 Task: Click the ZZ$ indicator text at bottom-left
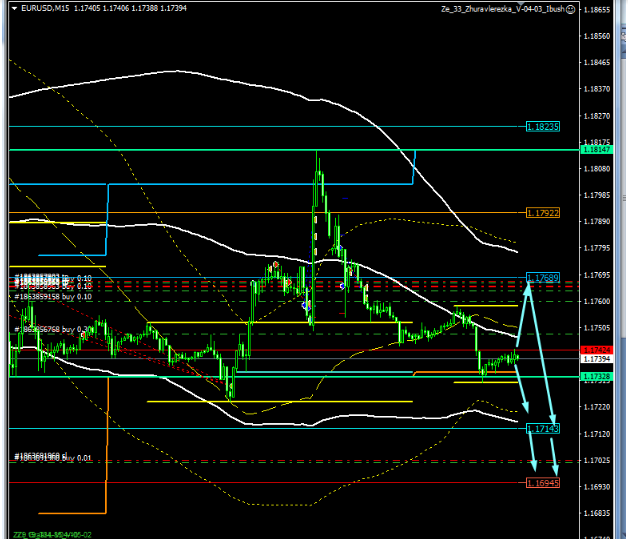(50, 534)
